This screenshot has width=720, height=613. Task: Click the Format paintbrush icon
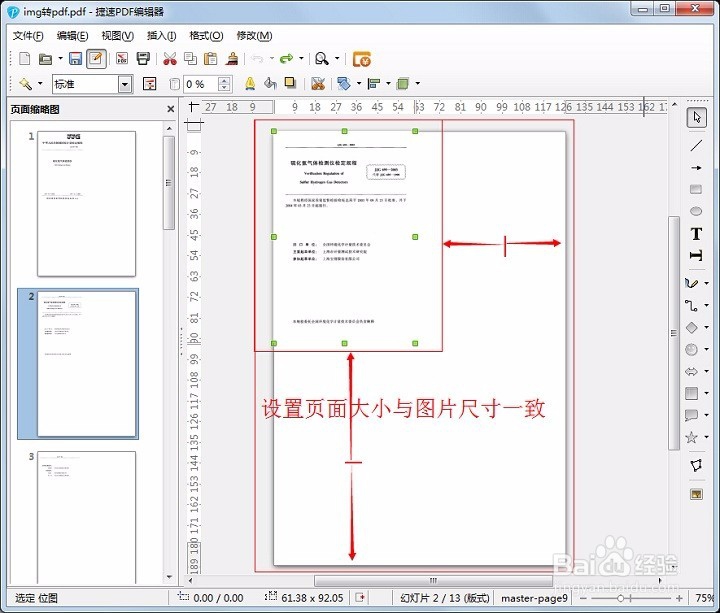[x=232, y=59]
